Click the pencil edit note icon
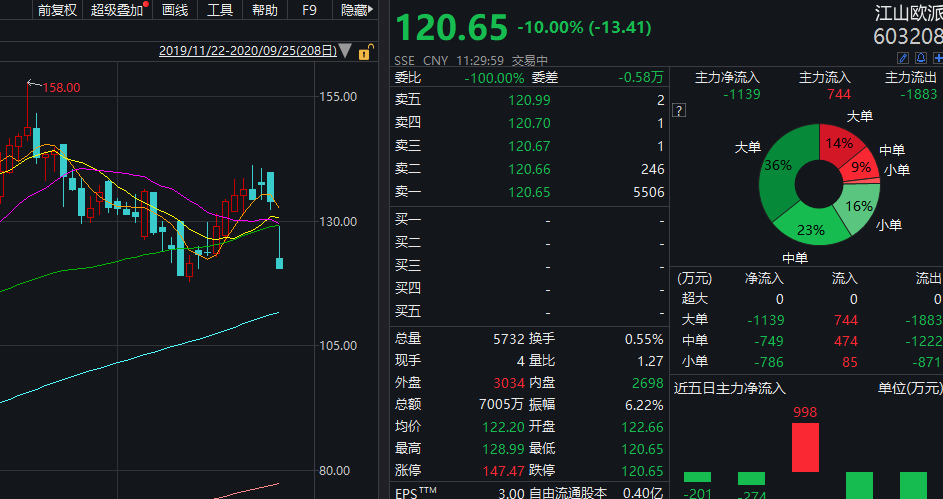 tap(903, 58)
